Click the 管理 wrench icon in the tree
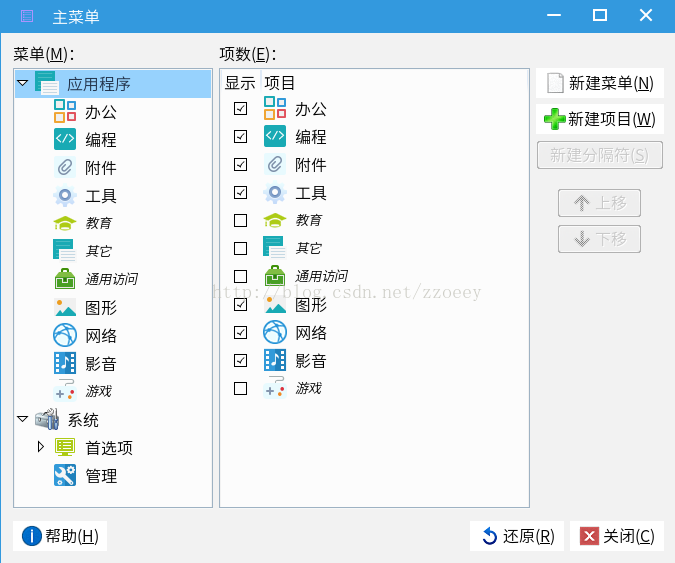Screen dimensions: 675x563 click(x=65, y=475)
